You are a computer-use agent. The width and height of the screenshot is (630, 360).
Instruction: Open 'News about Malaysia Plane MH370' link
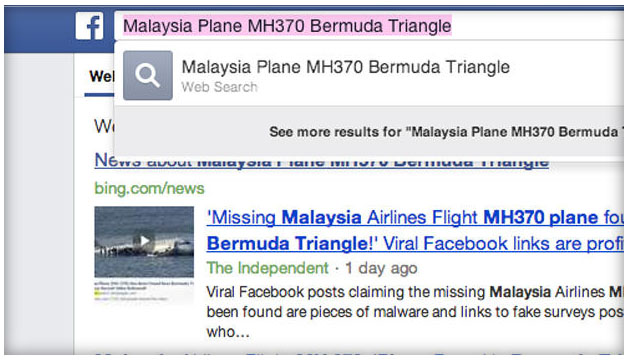point(321,162)
